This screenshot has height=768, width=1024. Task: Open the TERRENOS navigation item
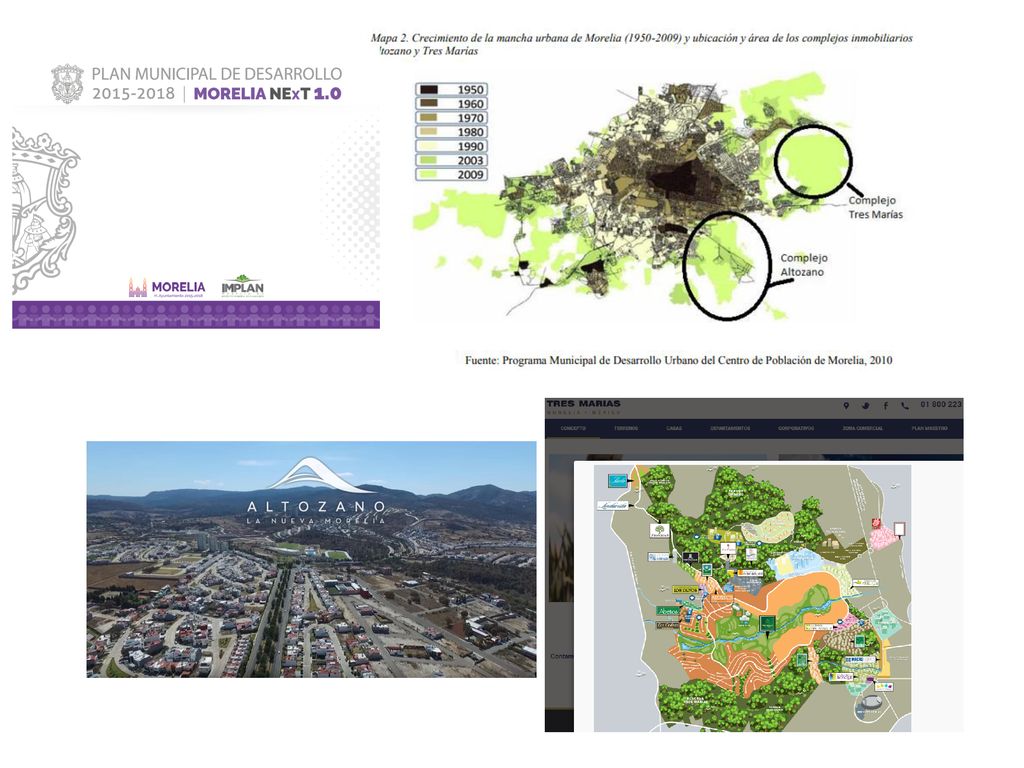[626, 428]
